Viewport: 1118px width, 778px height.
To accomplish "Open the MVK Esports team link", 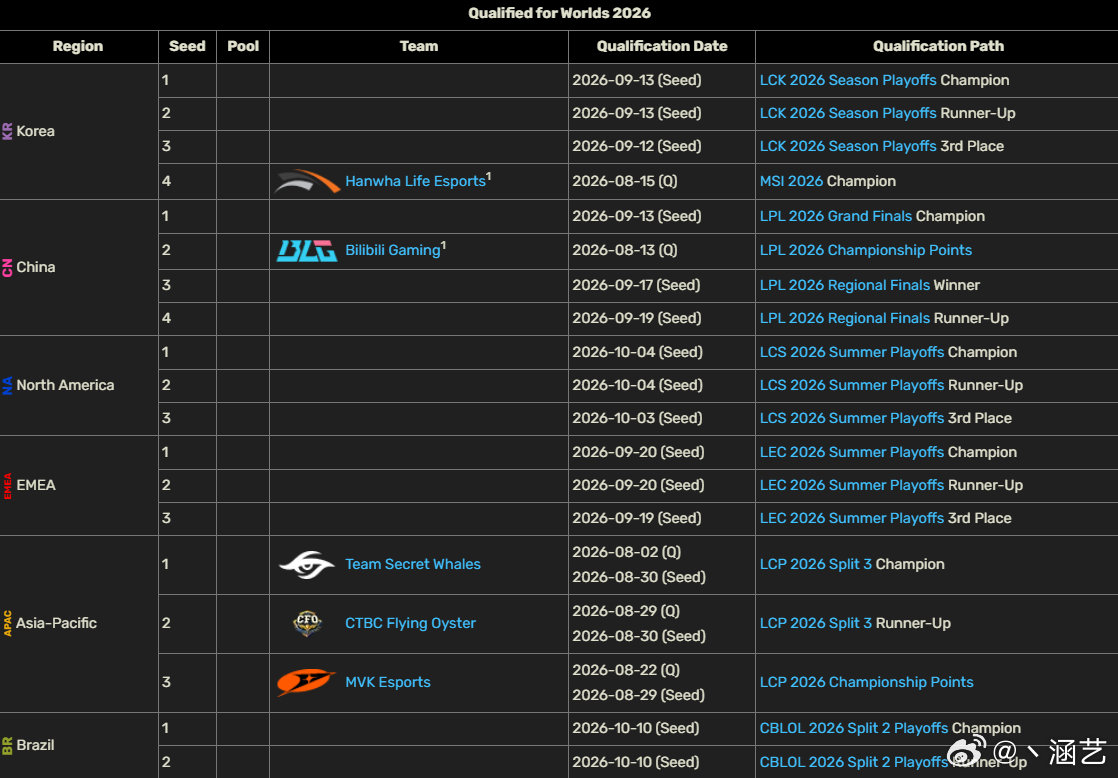I will 388,682.
